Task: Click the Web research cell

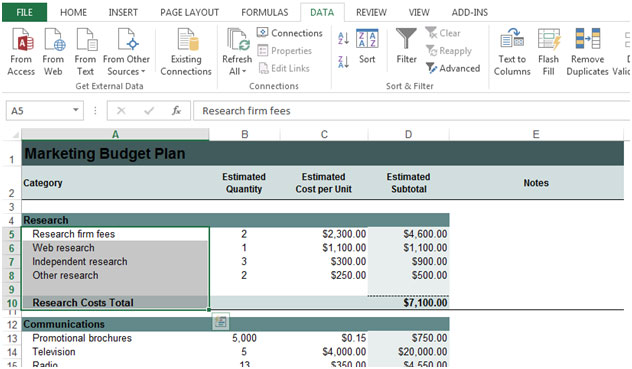Action: pos(115,248)
